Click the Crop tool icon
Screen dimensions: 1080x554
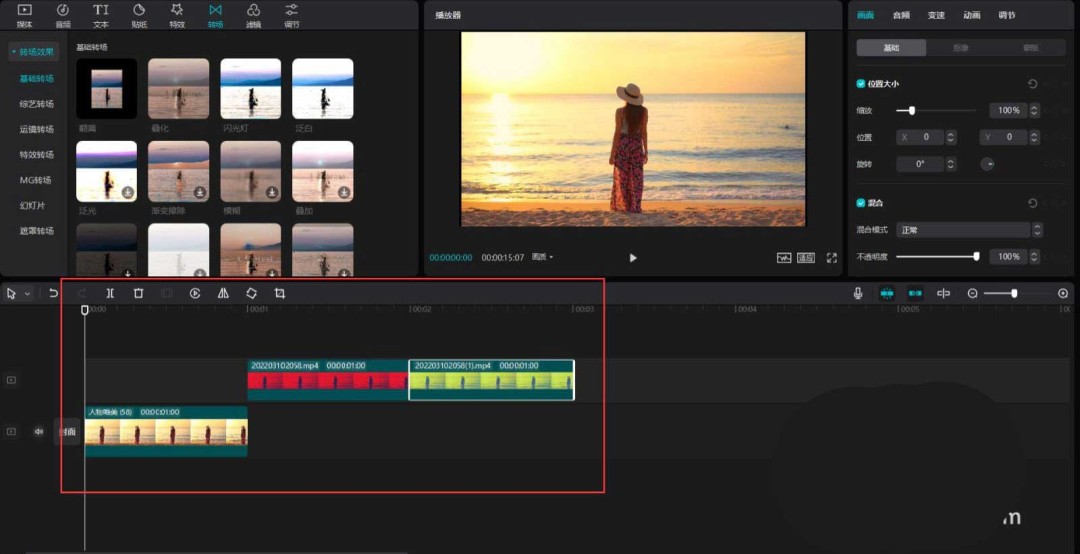tap(280, 293)
